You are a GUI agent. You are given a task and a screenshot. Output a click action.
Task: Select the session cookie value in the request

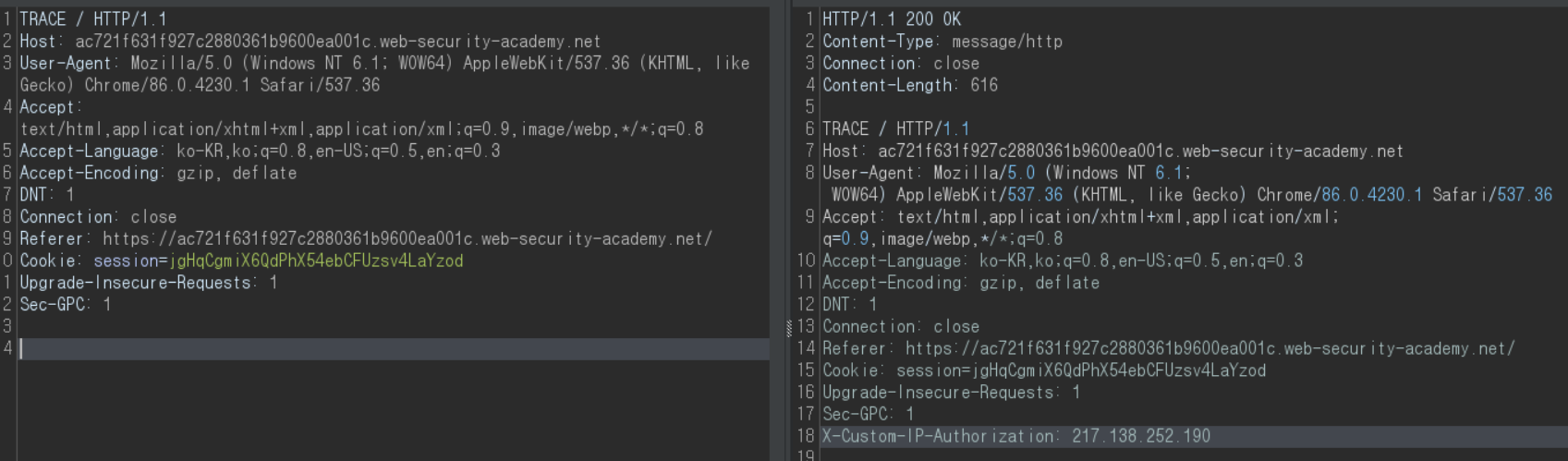pos(315,261)
